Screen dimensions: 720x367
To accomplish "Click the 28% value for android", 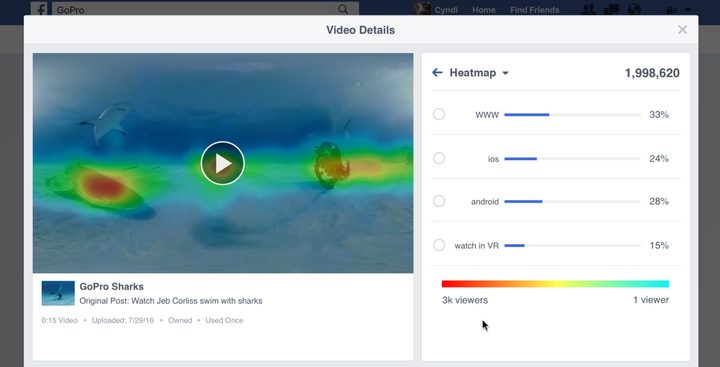I will click(659, 202).
